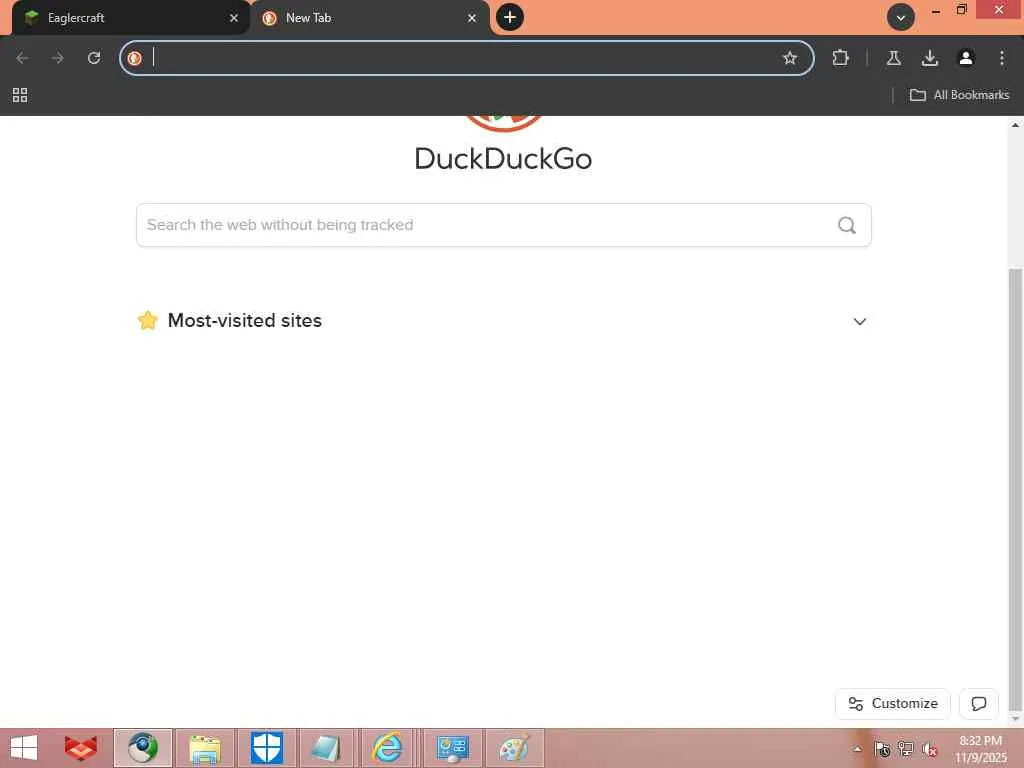
Task: Open the blue shield taskbar app
Action: 266,748
